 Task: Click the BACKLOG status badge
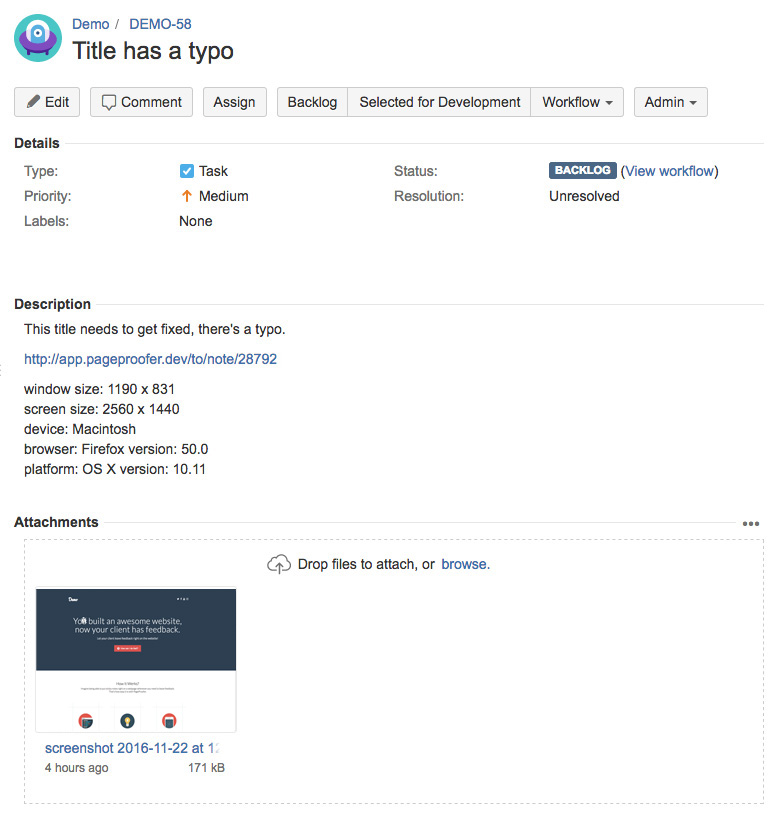tap(582, 171)
